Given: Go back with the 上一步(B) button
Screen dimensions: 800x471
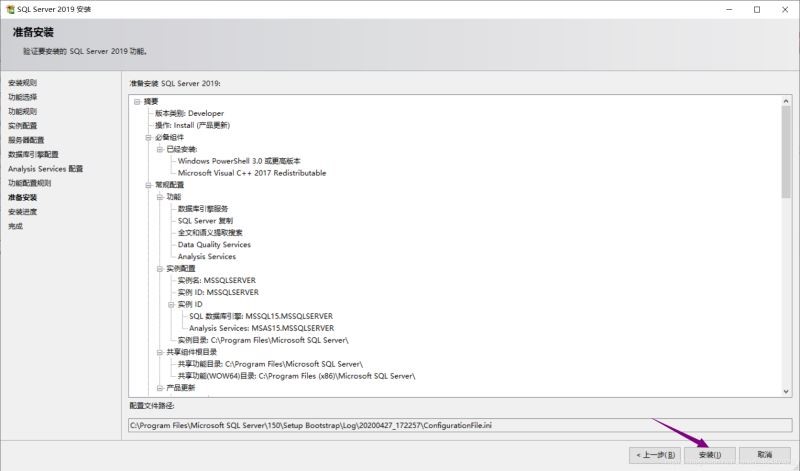Looking at the screenshot, I should [x=657, y=454].
